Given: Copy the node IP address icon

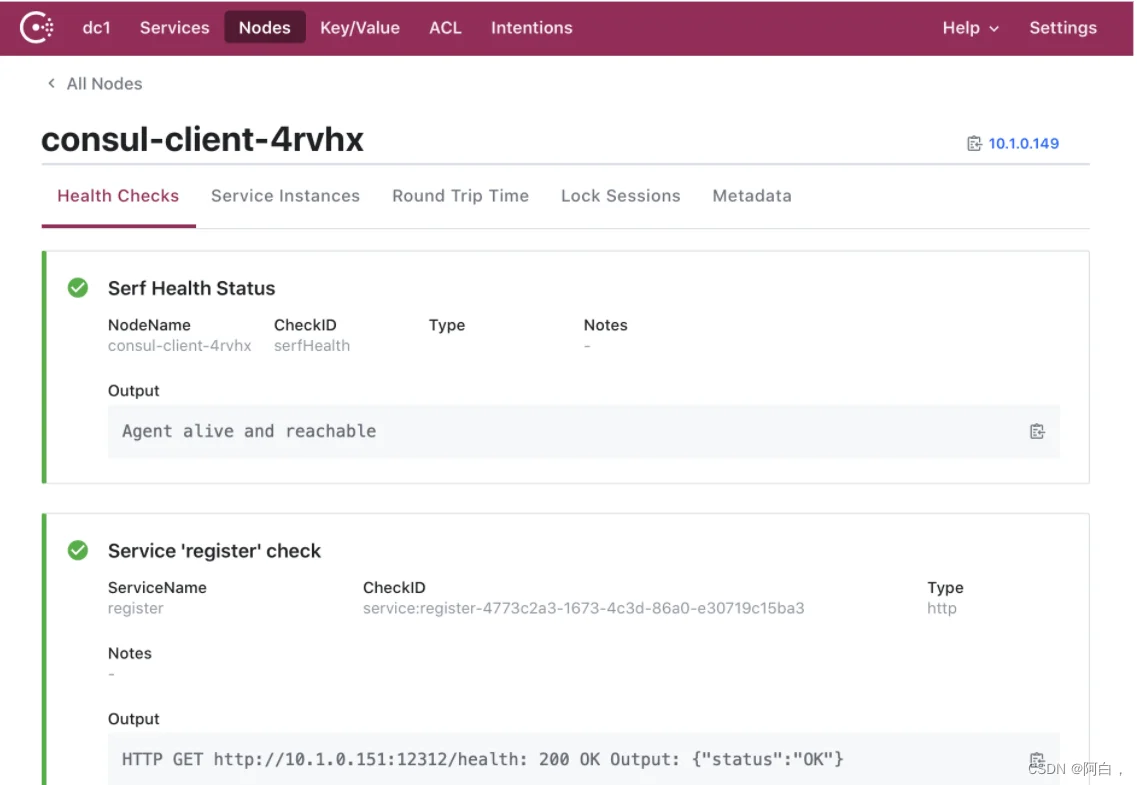Looking at the screenshot, I should click(974, 144).
